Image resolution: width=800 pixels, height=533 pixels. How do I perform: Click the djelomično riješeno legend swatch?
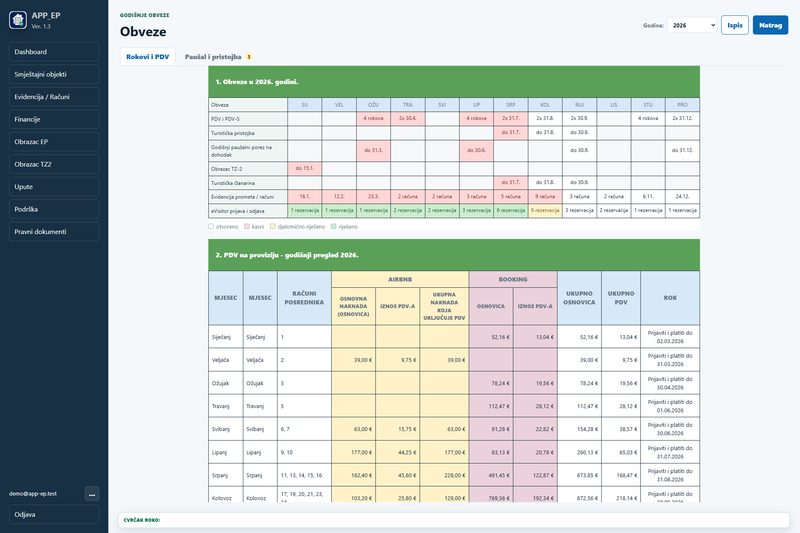(272, 226)
